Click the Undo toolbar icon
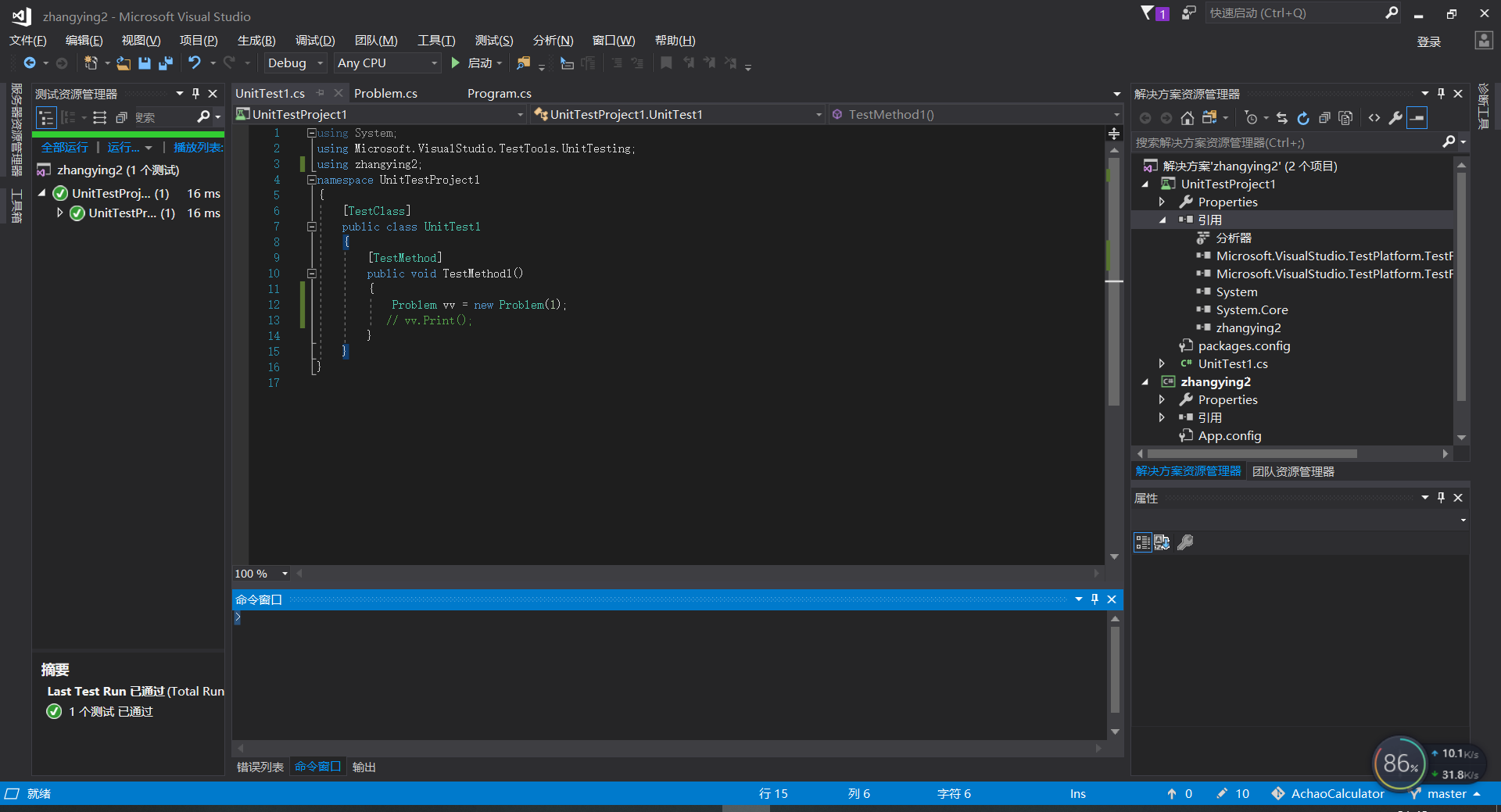Screen dimensions: 1501x812 [x=195, y=63]
